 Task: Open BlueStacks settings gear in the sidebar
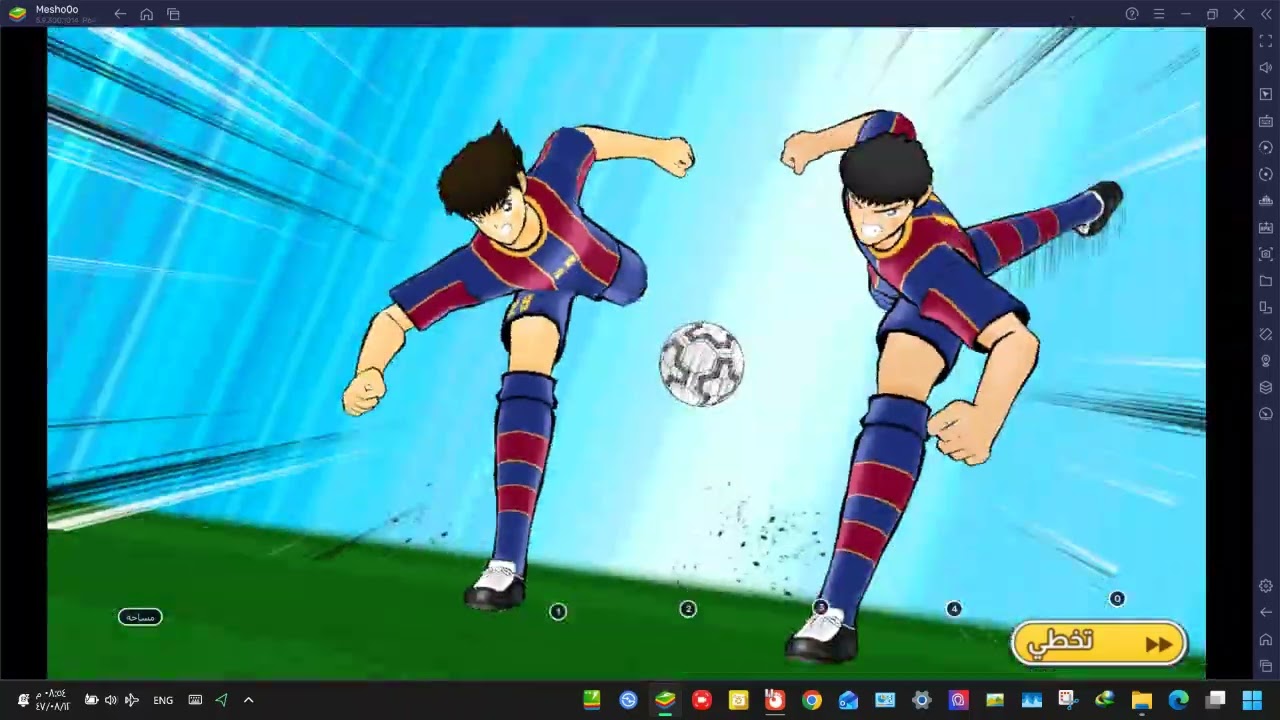(1266, 586)
